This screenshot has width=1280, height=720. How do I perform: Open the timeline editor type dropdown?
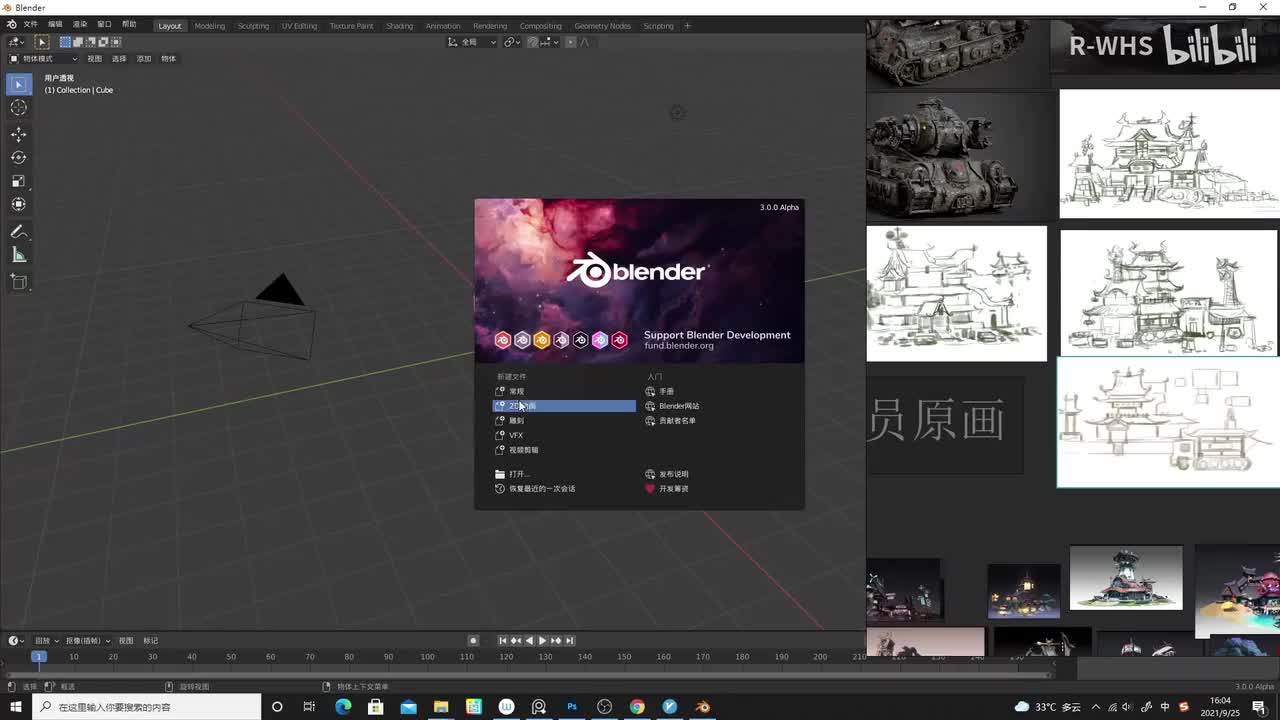tap(16, 640)
